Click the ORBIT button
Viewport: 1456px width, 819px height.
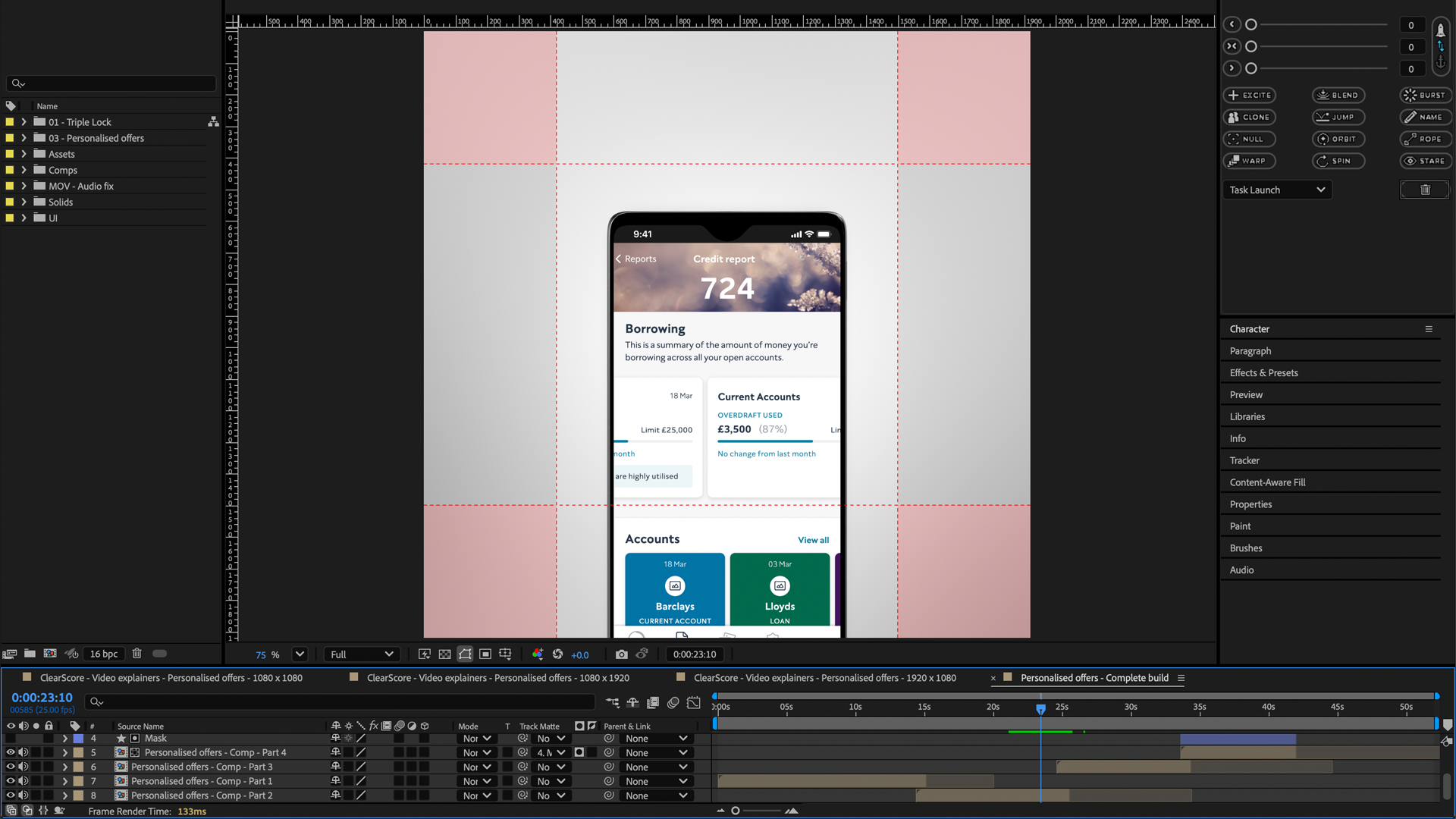click(1338, 139)
